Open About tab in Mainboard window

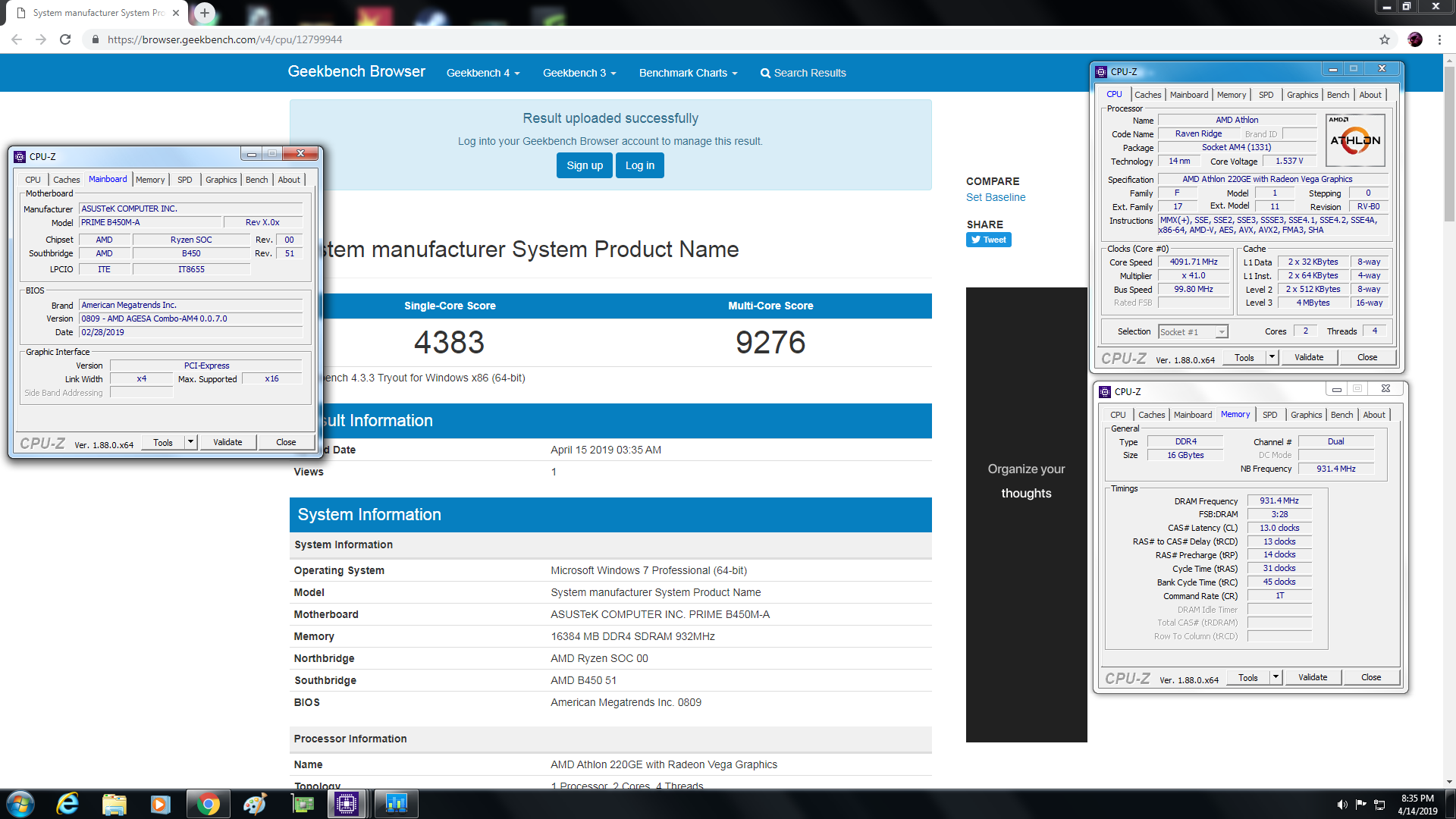289,180
